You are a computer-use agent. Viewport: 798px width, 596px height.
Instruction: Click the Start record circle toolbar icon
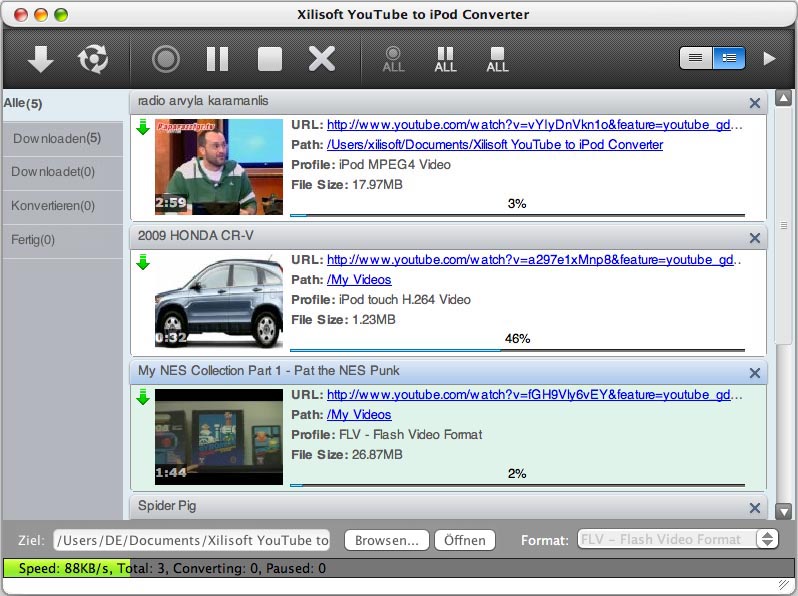[166, 59]
